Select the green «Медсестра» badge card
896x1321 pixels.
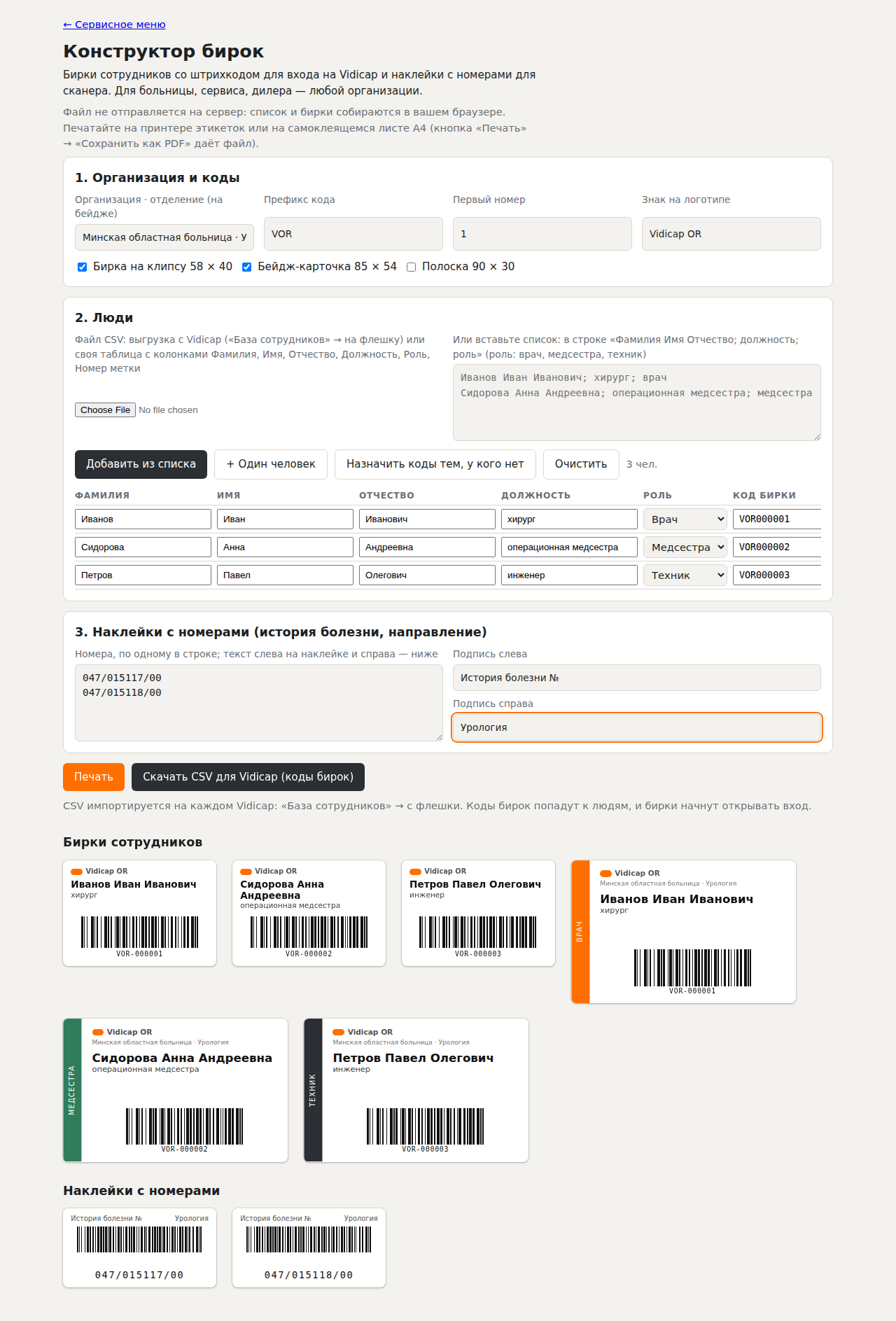pos(176,1091)
